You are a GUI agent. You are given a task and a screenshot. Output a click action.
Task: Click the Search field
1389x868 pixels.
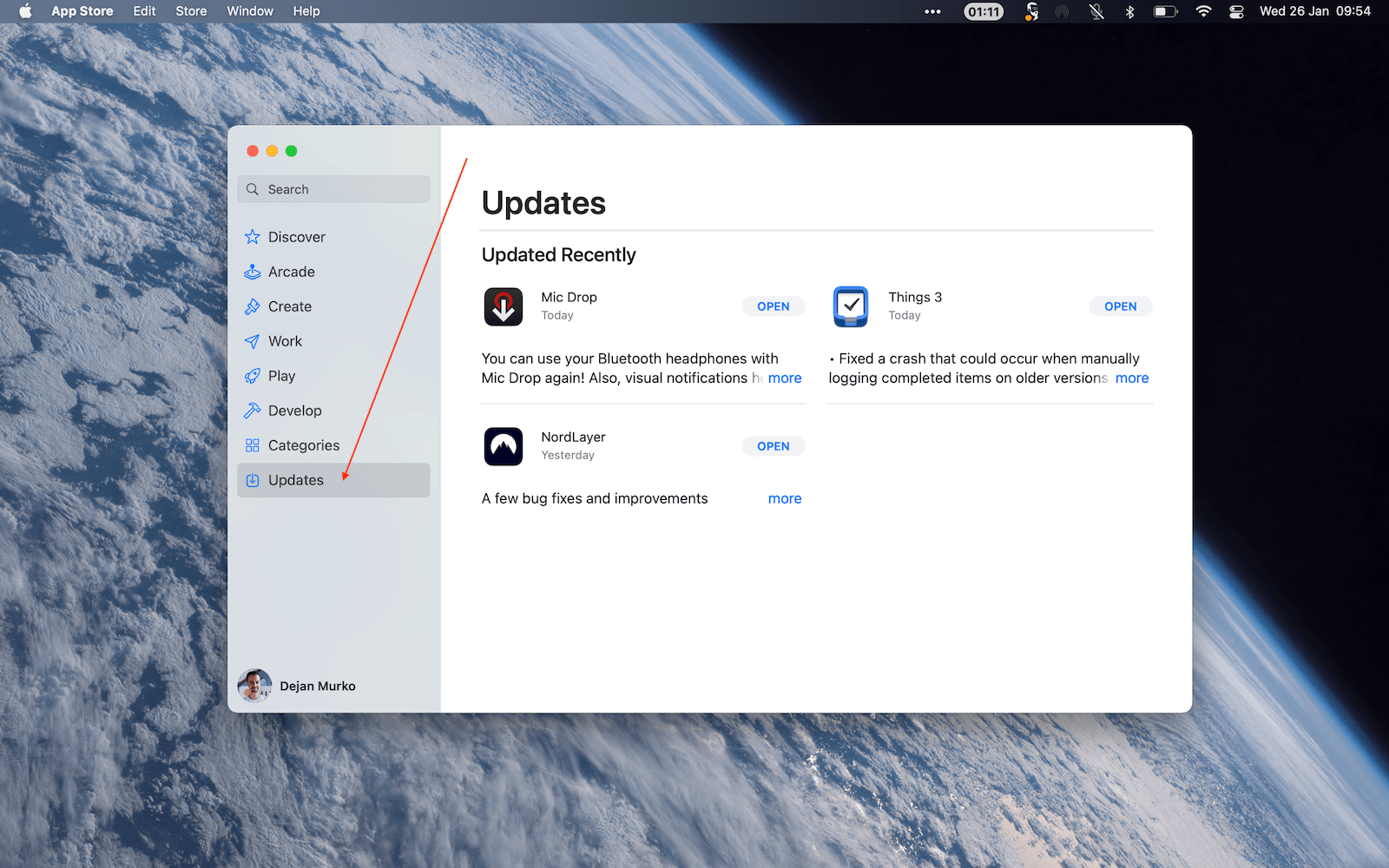point(333,188)
